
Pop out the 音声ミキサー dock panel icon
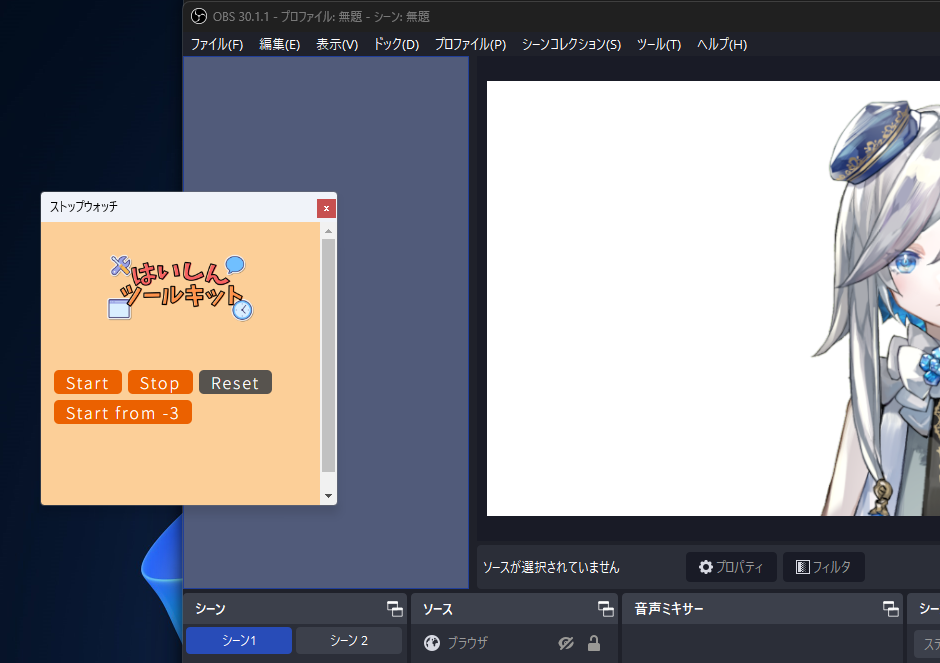pyautogui.click(x=891, y=609)
